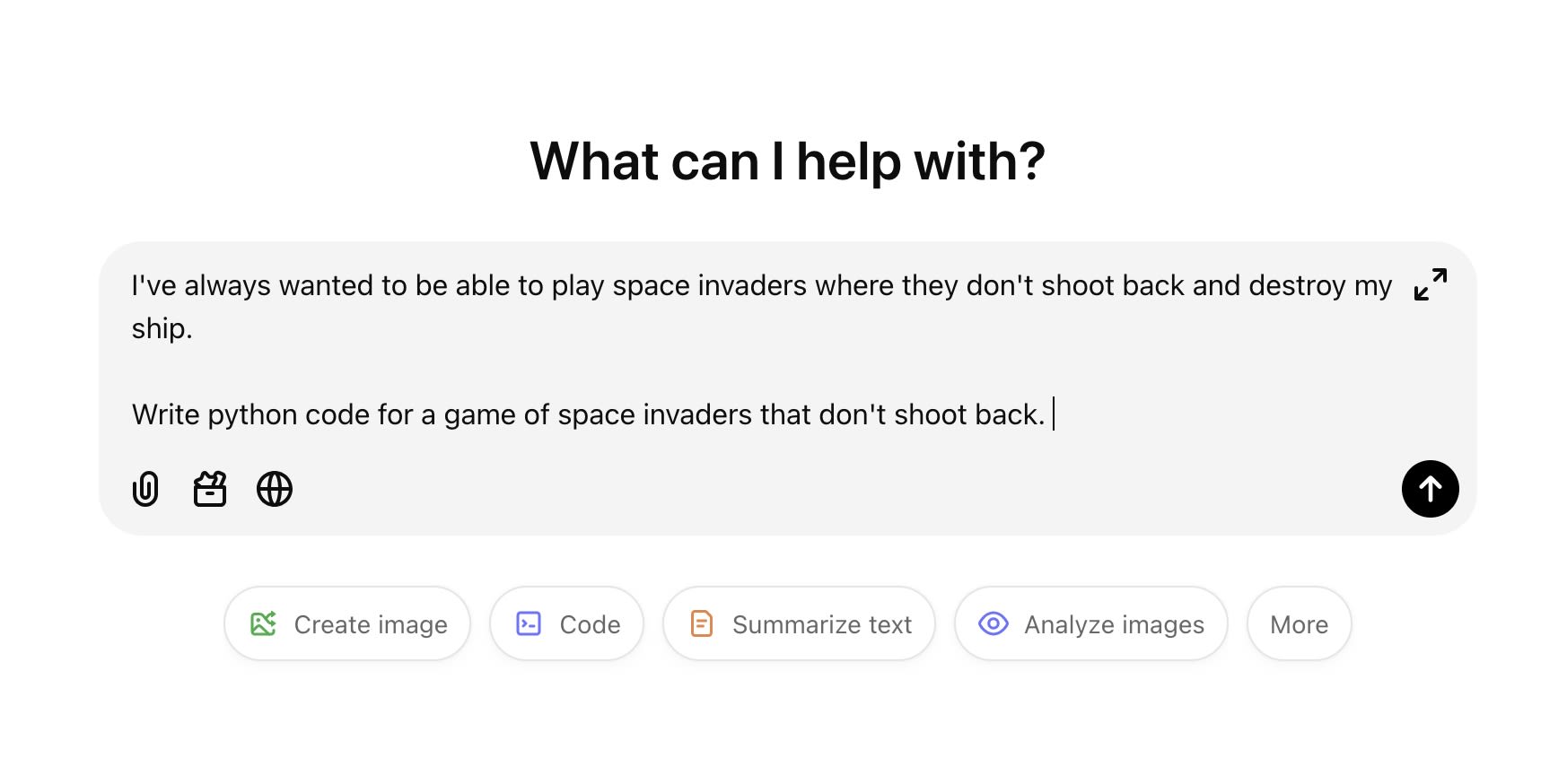
Task: Select the Create image chart icon
Action: (x=264, y=623)
